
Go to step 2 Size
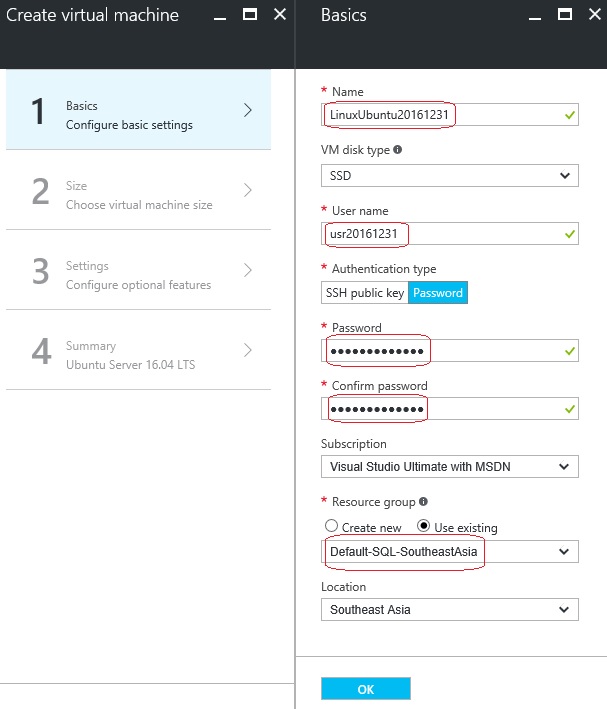[138, 190]
